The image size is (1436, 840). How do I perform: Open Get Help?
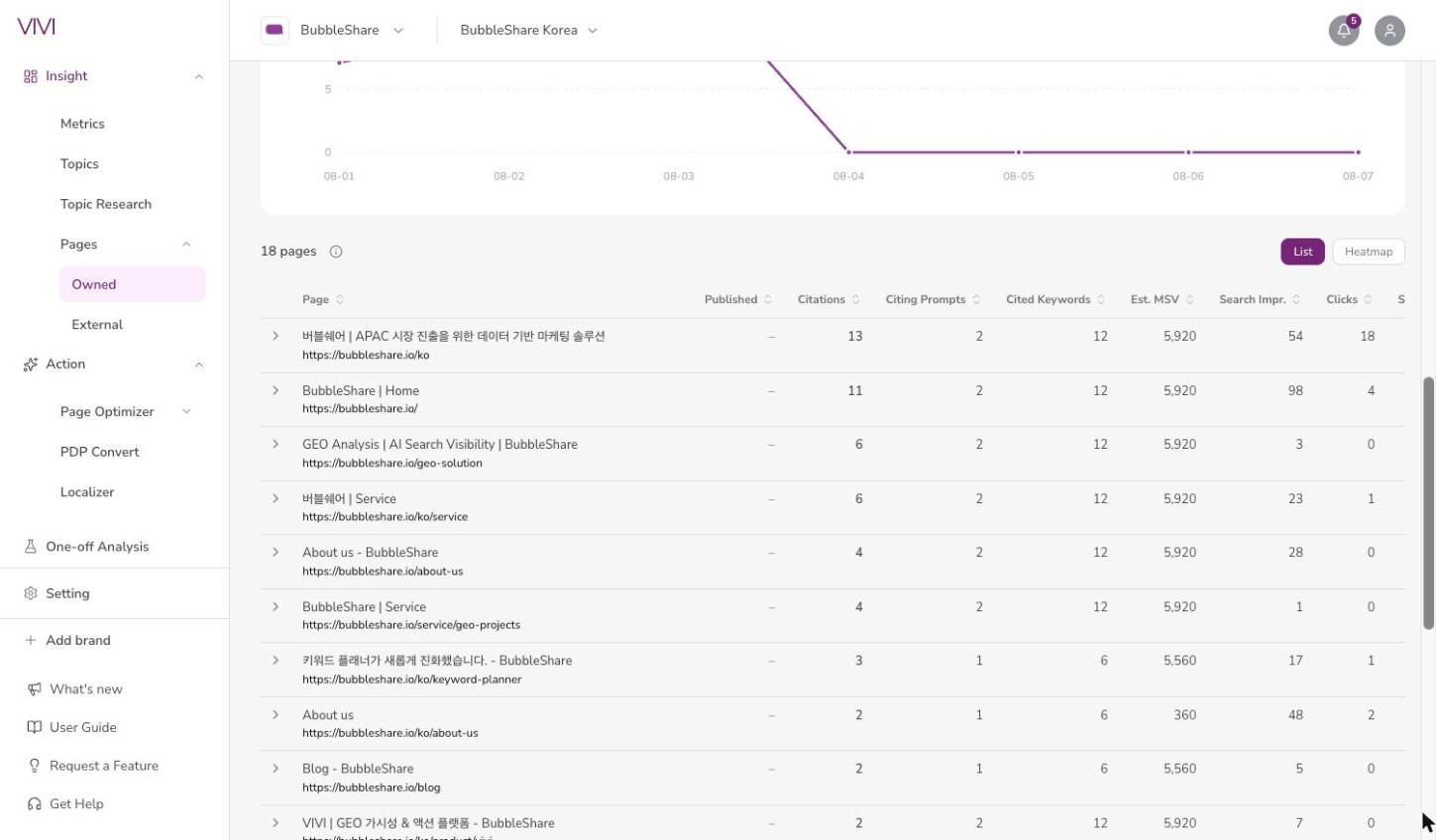coord(76,804)
